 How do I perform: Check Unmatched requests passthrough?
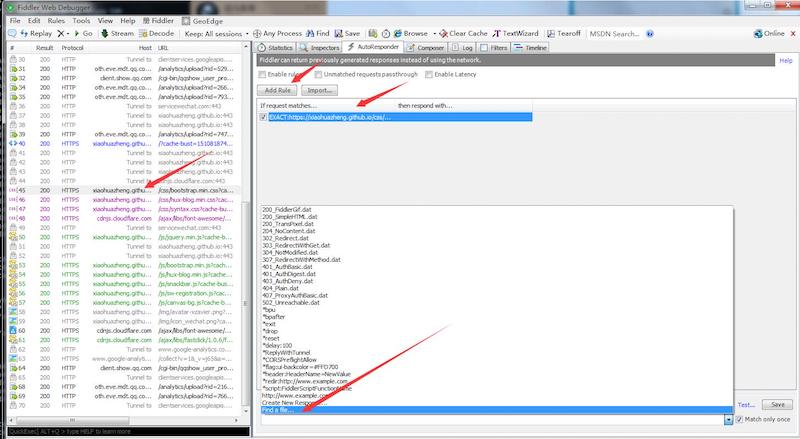coord(318,75)
